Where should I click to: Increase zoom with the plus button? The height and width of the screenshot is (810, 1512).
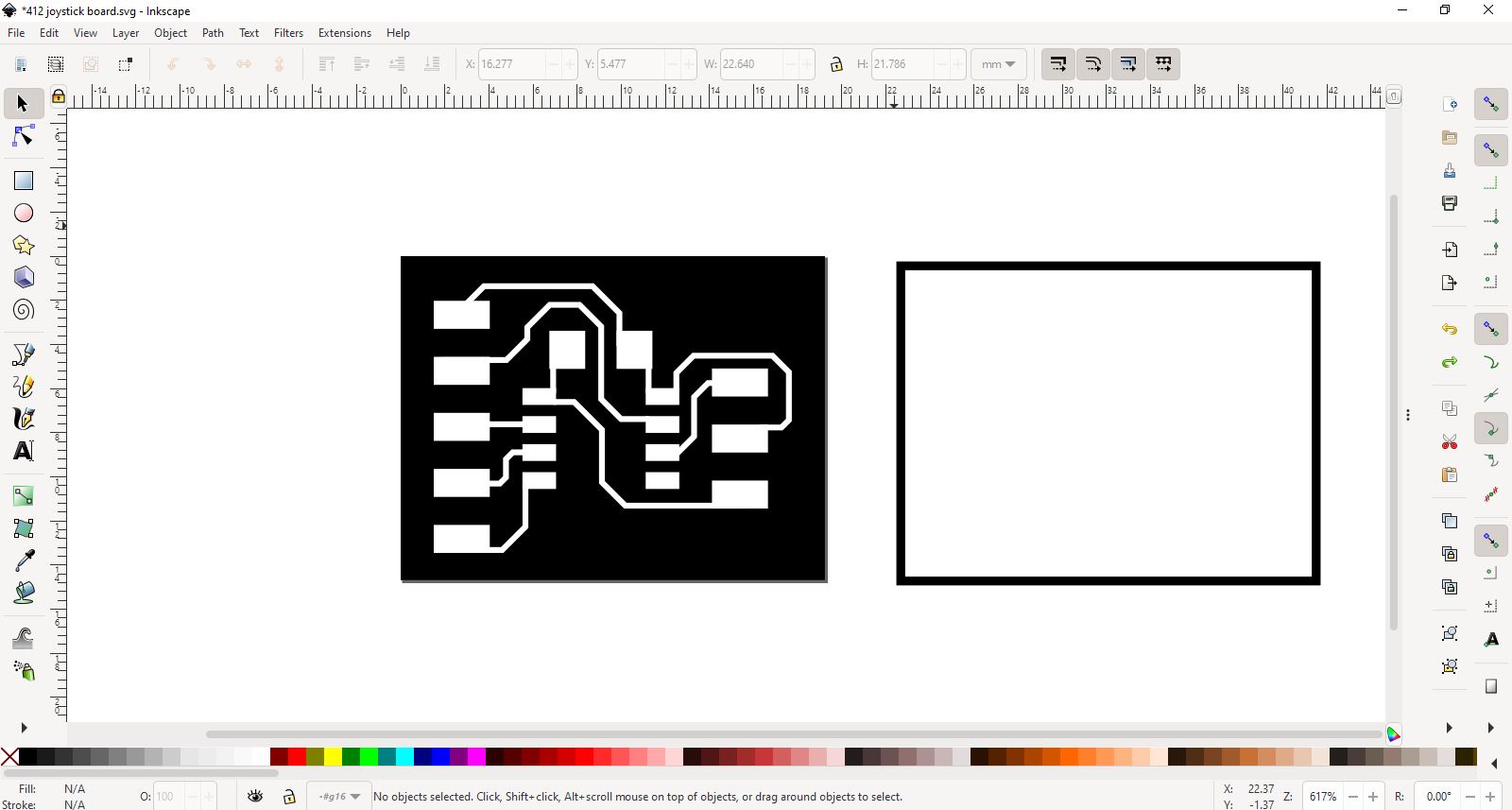click(1373, 797)
